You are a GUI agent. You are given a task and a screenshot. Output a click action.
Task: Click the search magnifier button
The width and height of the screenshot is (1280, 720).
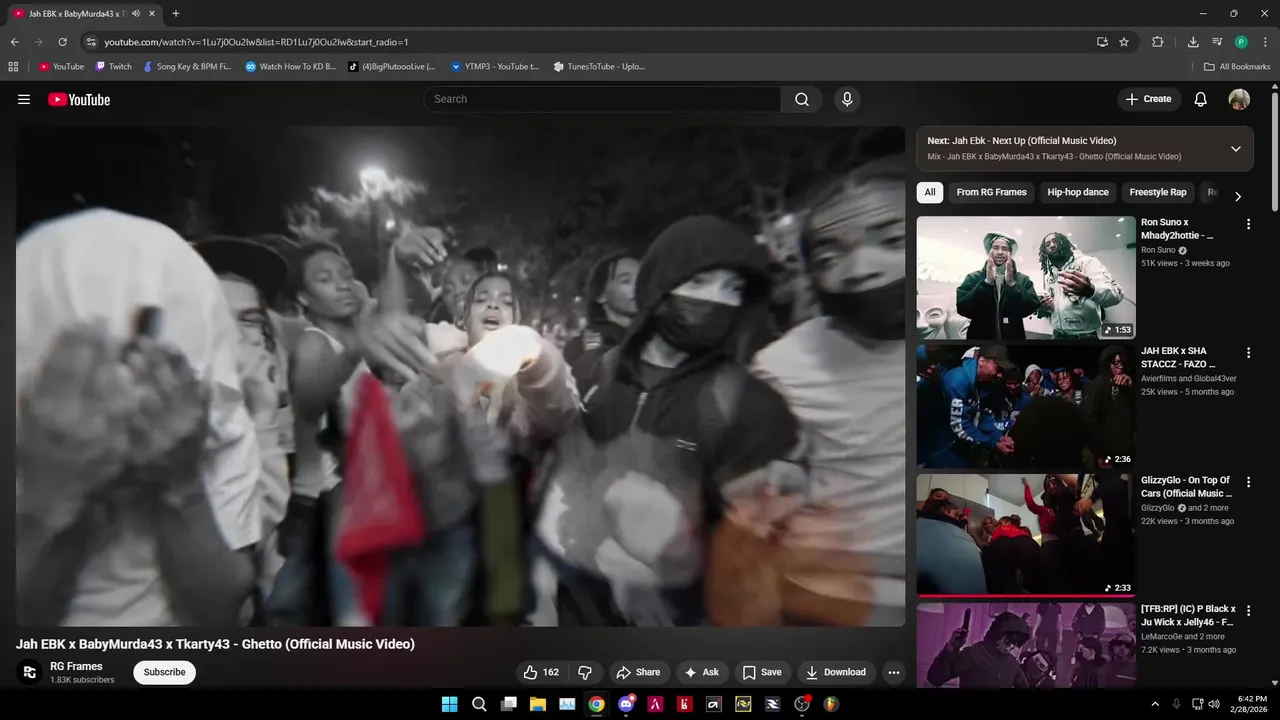pyautogui.click(x=802, y=99)
